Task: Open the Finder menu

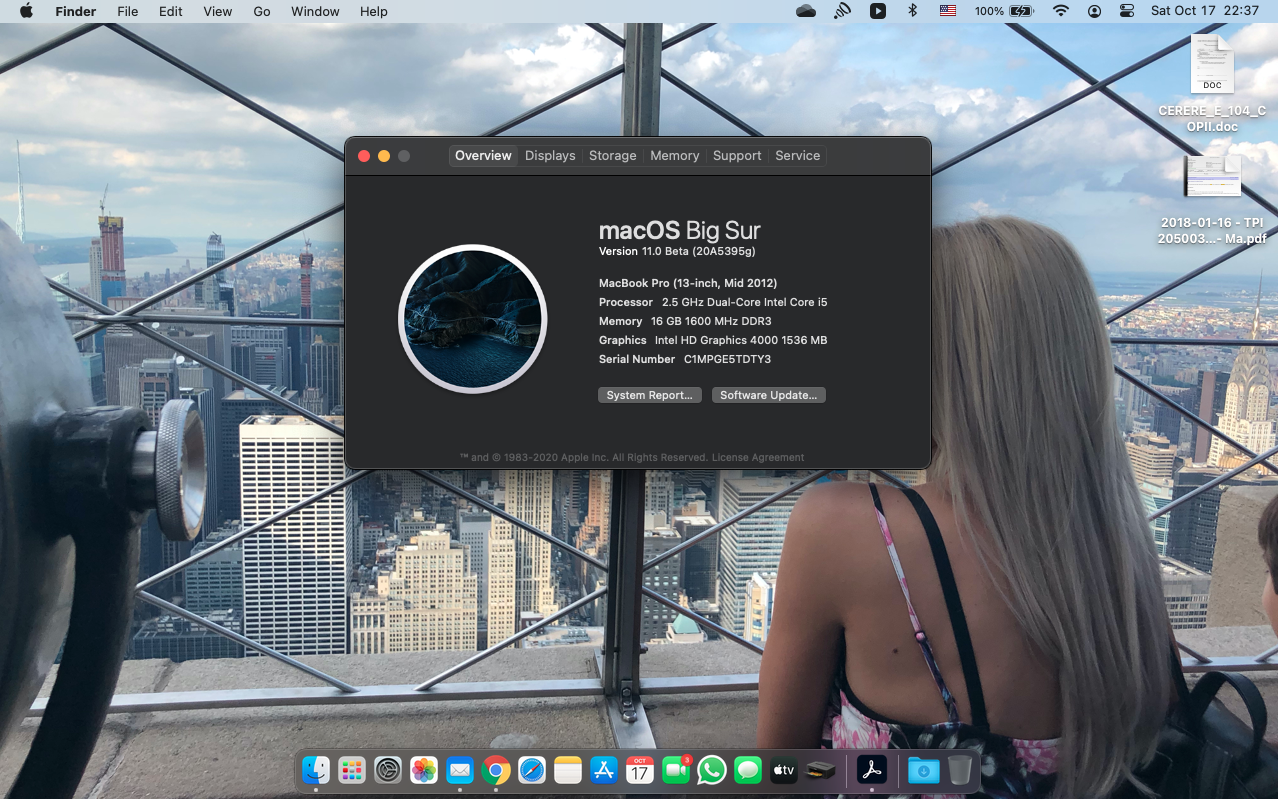Action: click(x=76, y=11)
